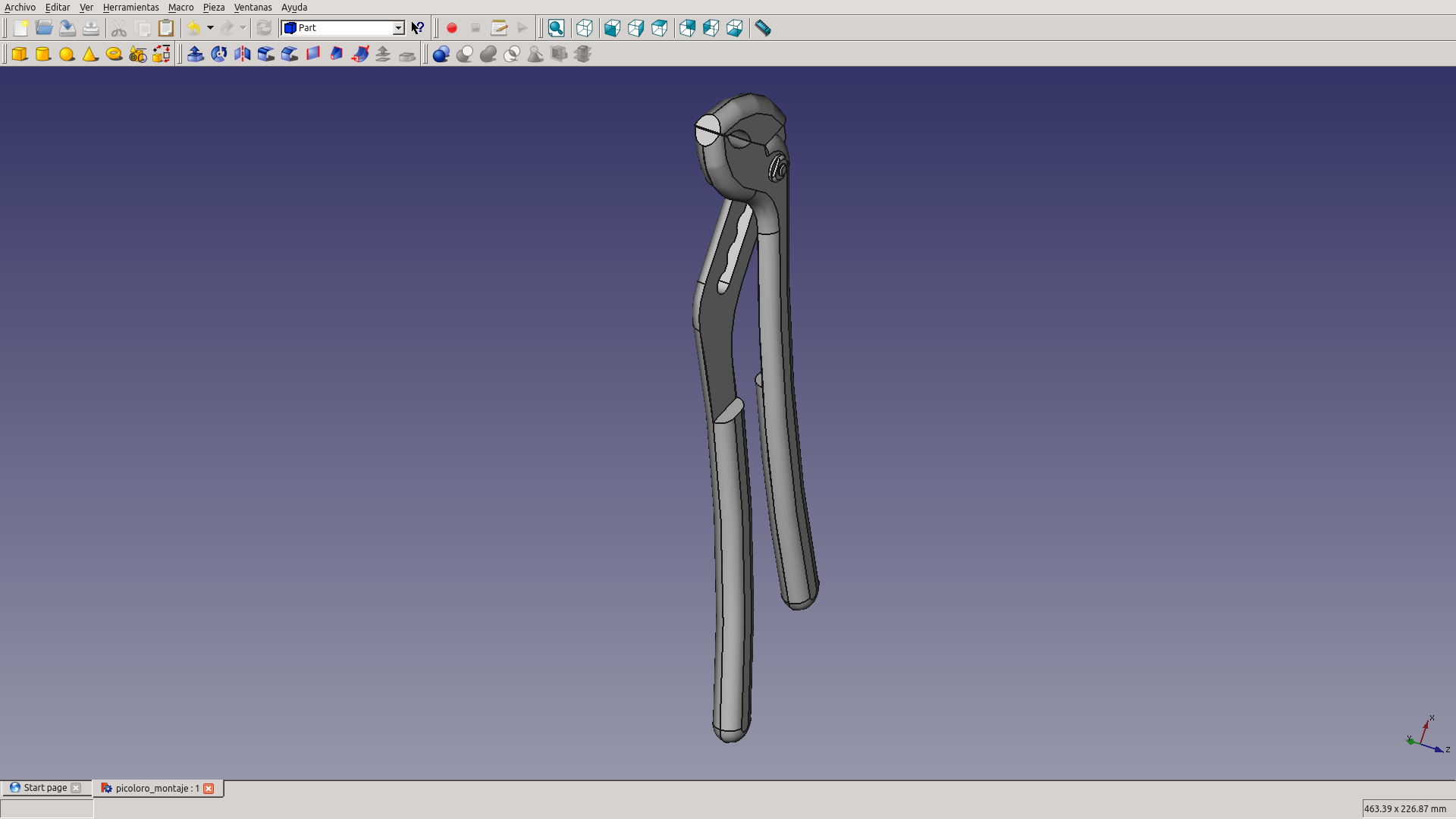Open the Ver menu
This screenshot has width=1456, height=819.
click(x=86, y=8)
